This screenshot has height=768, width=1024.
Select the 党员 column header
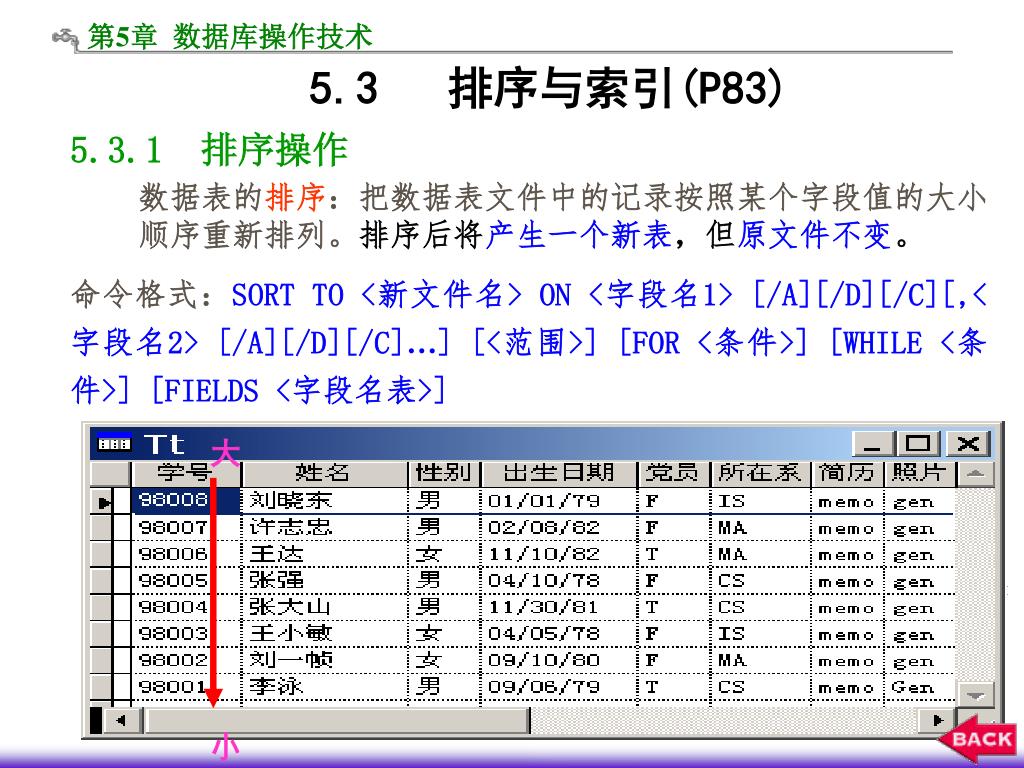click(673, 473)
